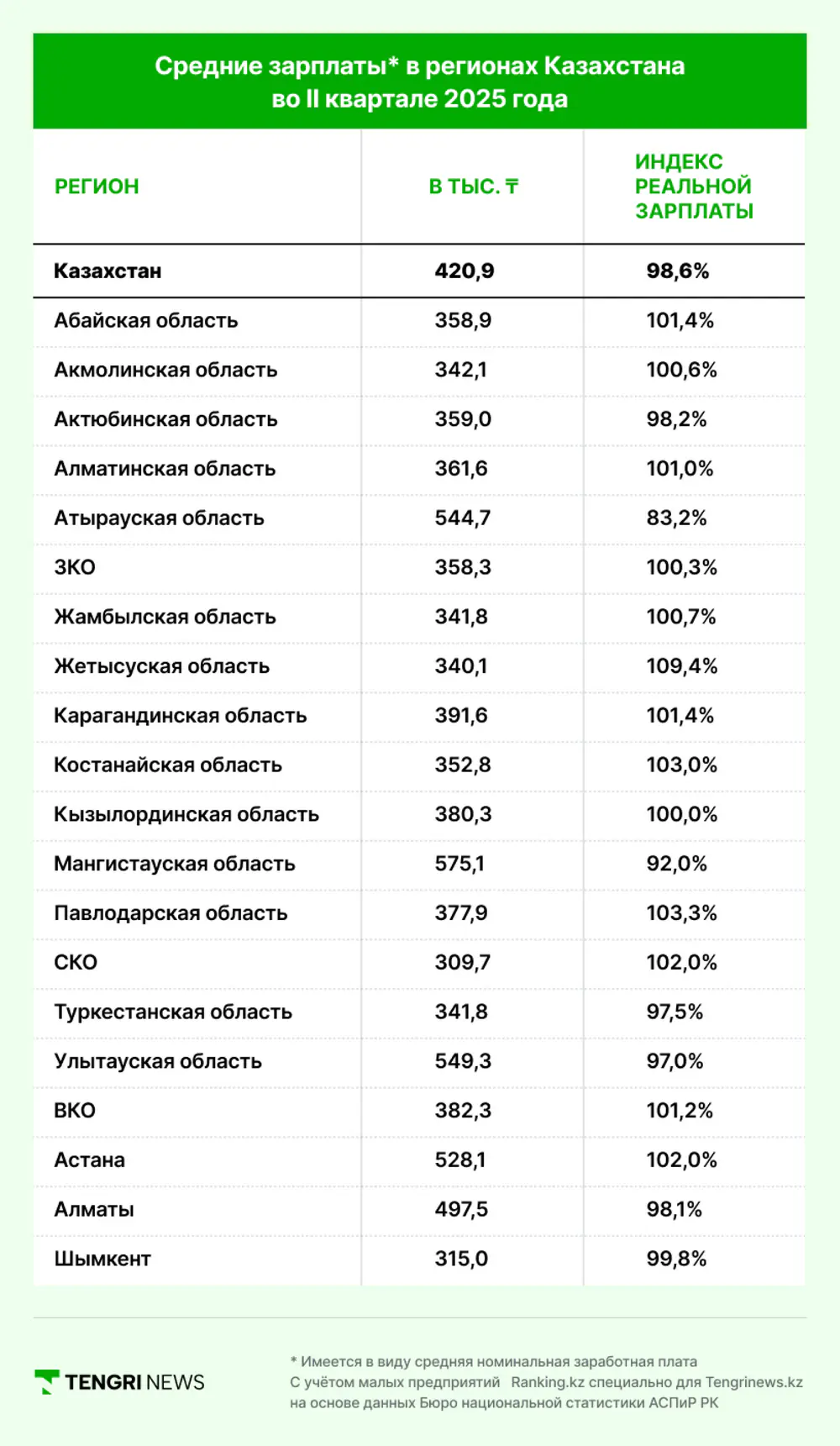Click the footnote about номинальная заработная плата
Image resolution: width=840 pixels, height=1446 pixels.
point(494,1361)
